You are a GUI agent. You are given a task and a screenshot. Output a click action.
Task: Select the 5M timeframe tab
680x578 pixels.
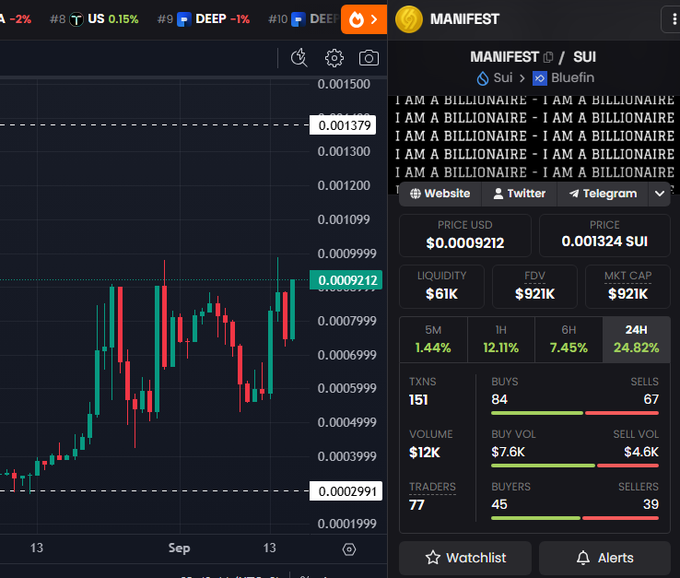[x=433, y=339]
